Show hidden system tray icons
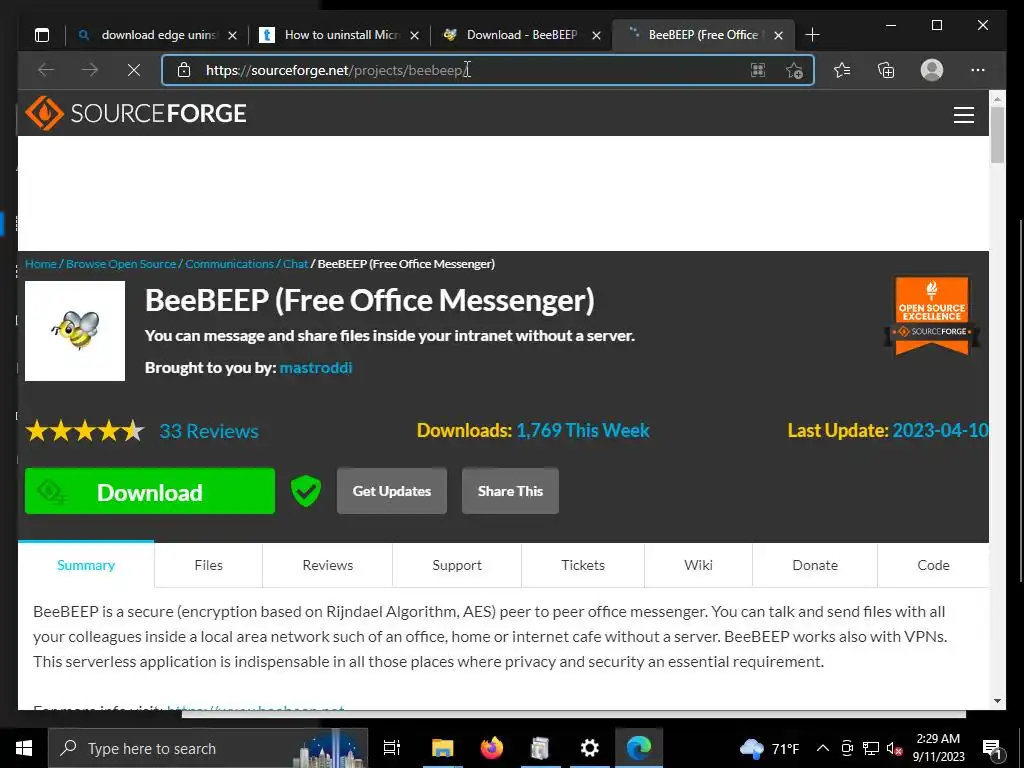The image size is (1024, 768). pyautogui.click(x=823, y=748)
